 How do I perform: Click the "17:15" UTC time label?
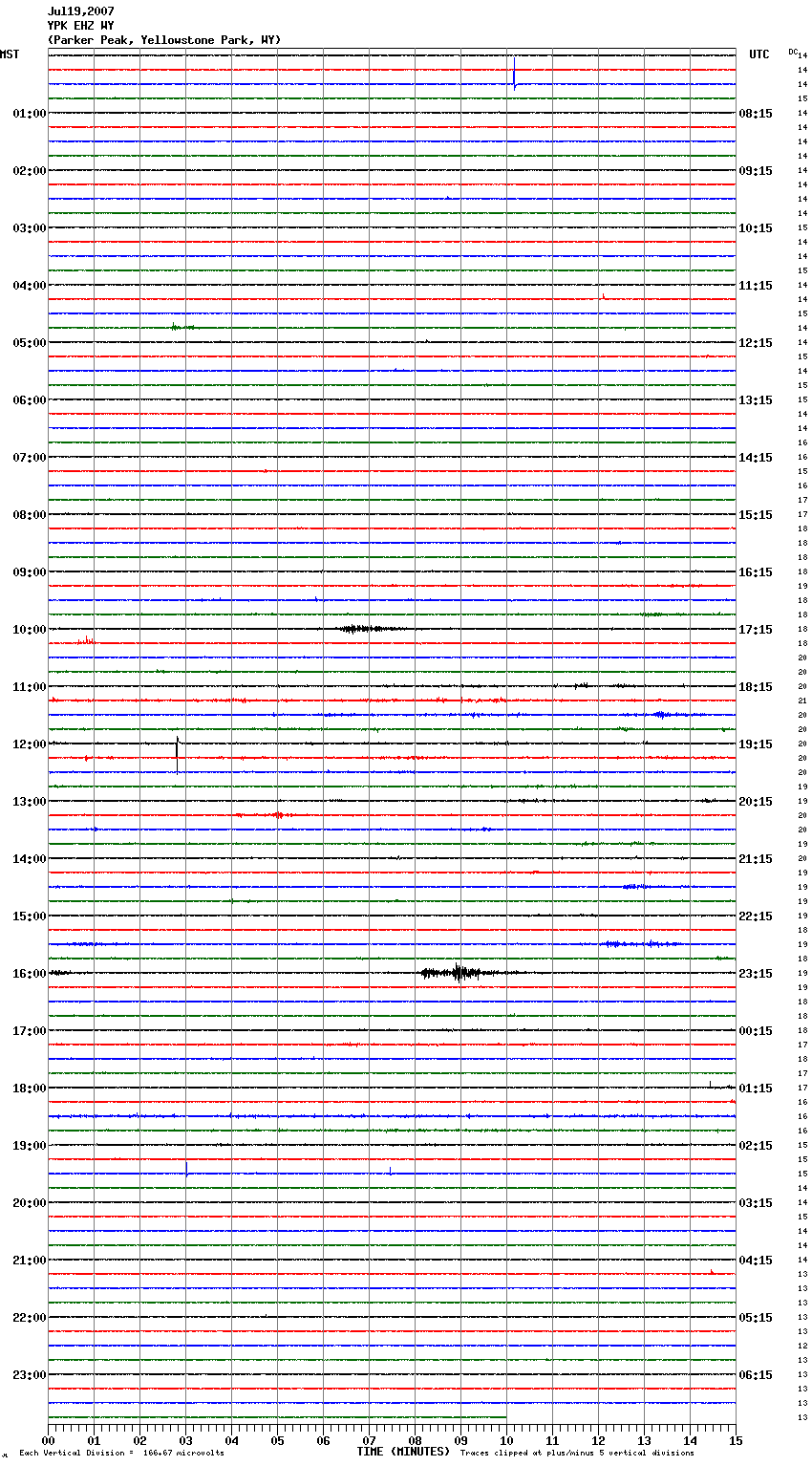(756, 630)
